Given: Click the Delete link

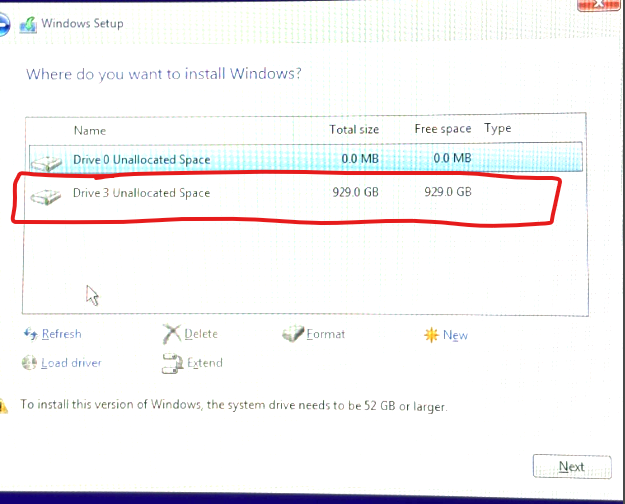Looking at the screenshot, I should [x=201, y=334].
